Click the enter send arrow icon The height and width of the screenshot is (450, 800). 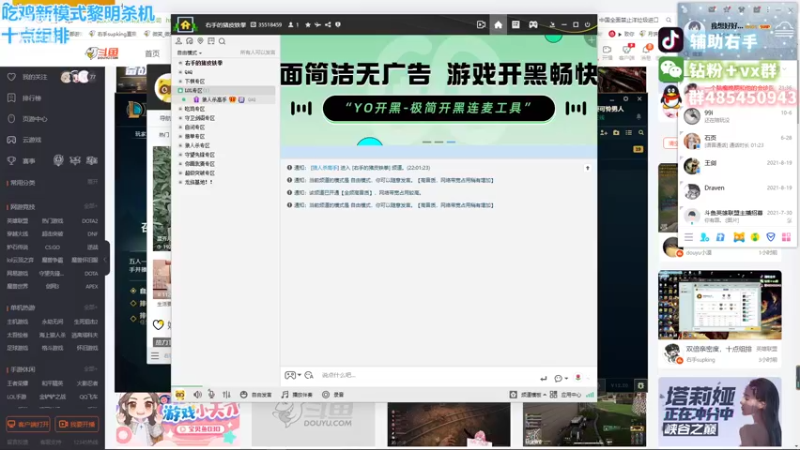click(x=543, y=378)
